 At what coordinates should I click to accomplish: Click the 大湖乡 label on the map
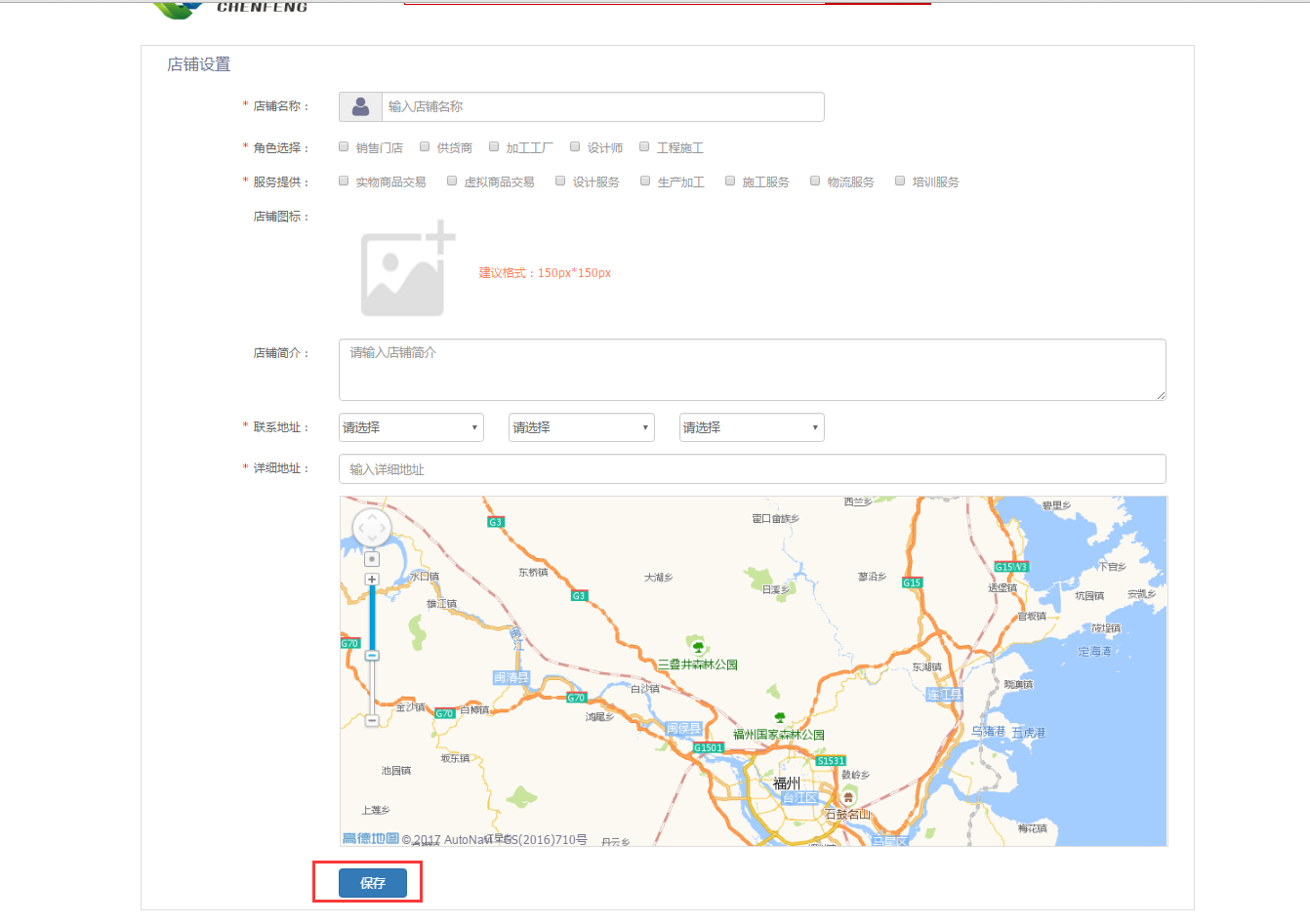pos(658,578)
